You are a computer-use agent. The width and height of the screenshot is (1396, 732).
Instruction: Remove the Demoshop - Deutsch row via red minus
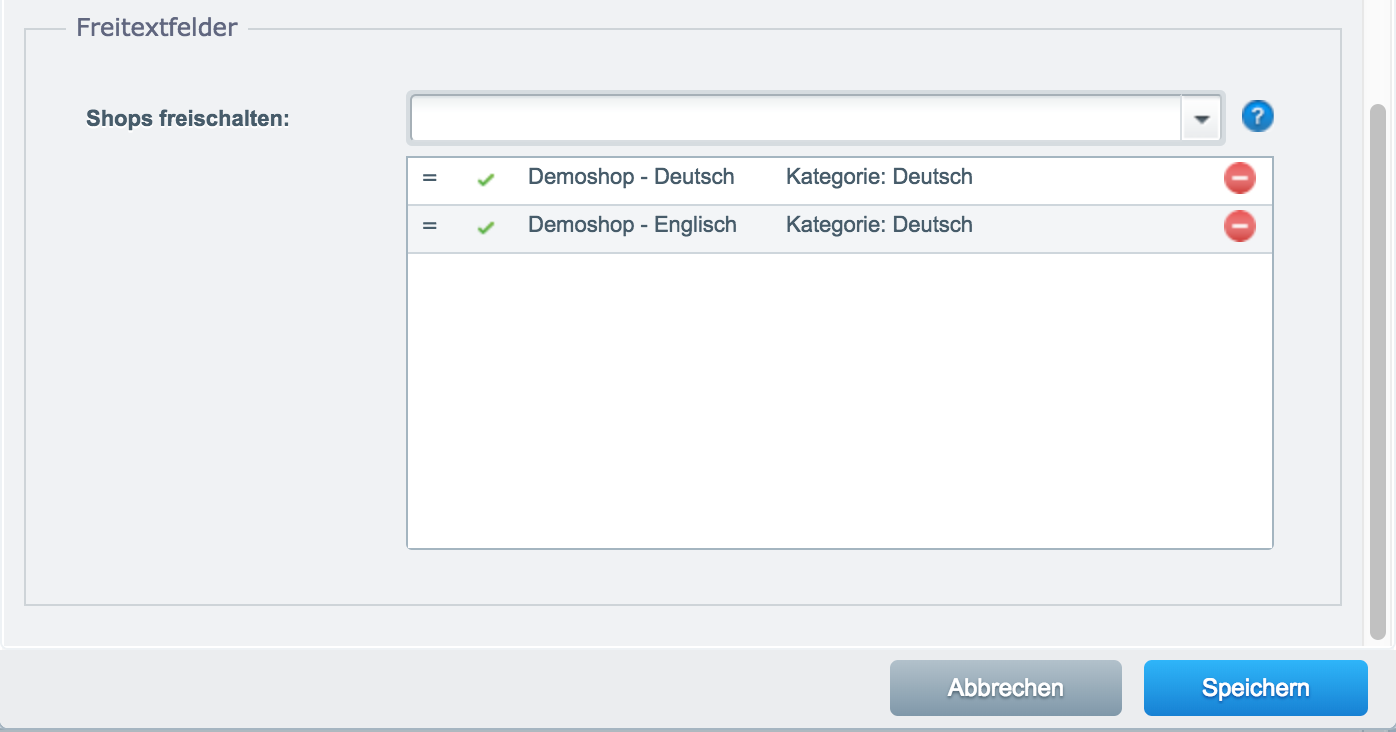coord(1239,179)
